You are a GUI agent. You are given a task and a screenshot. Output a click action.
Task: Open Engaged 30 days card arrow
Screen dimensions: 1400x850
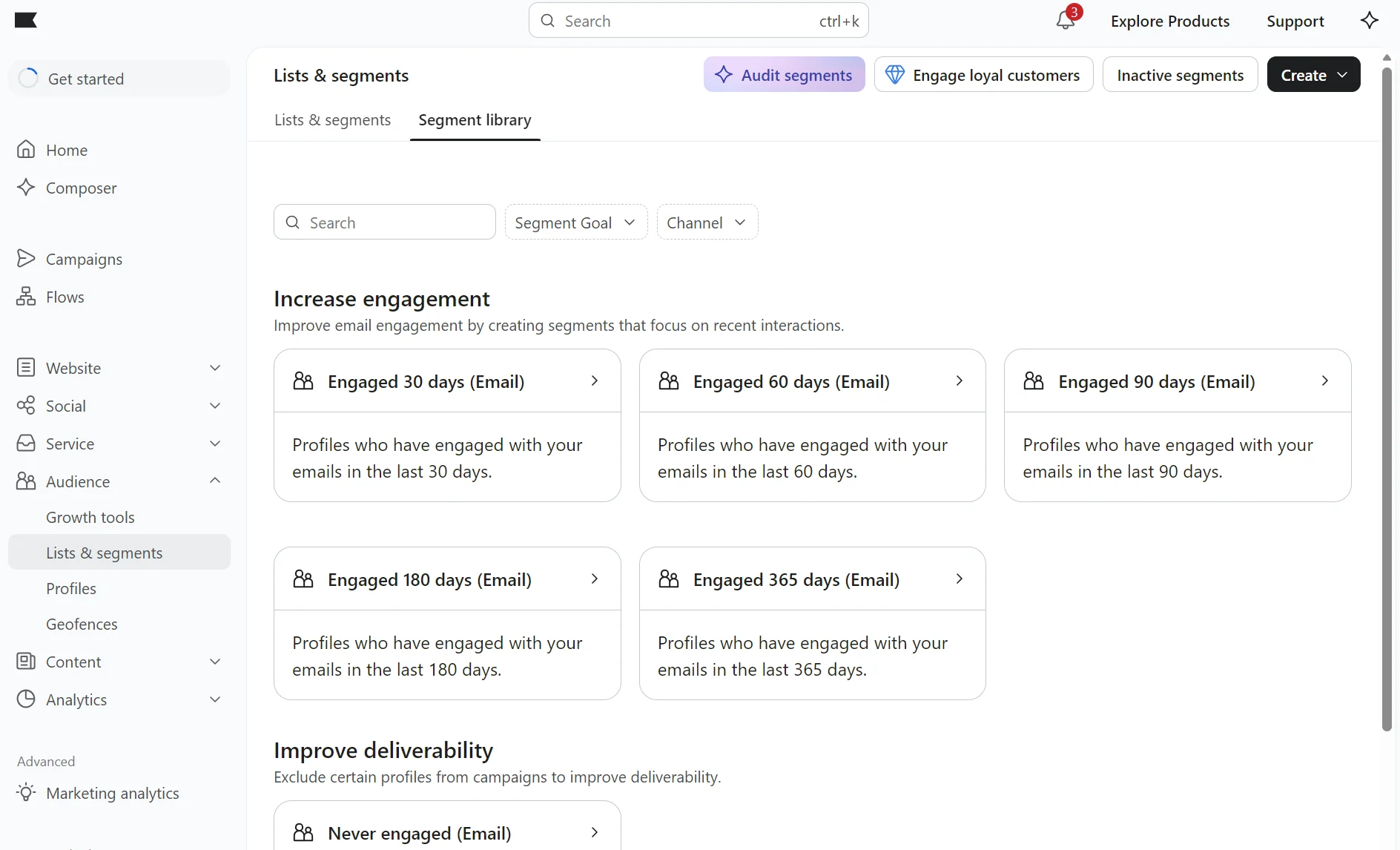(594, 381)
